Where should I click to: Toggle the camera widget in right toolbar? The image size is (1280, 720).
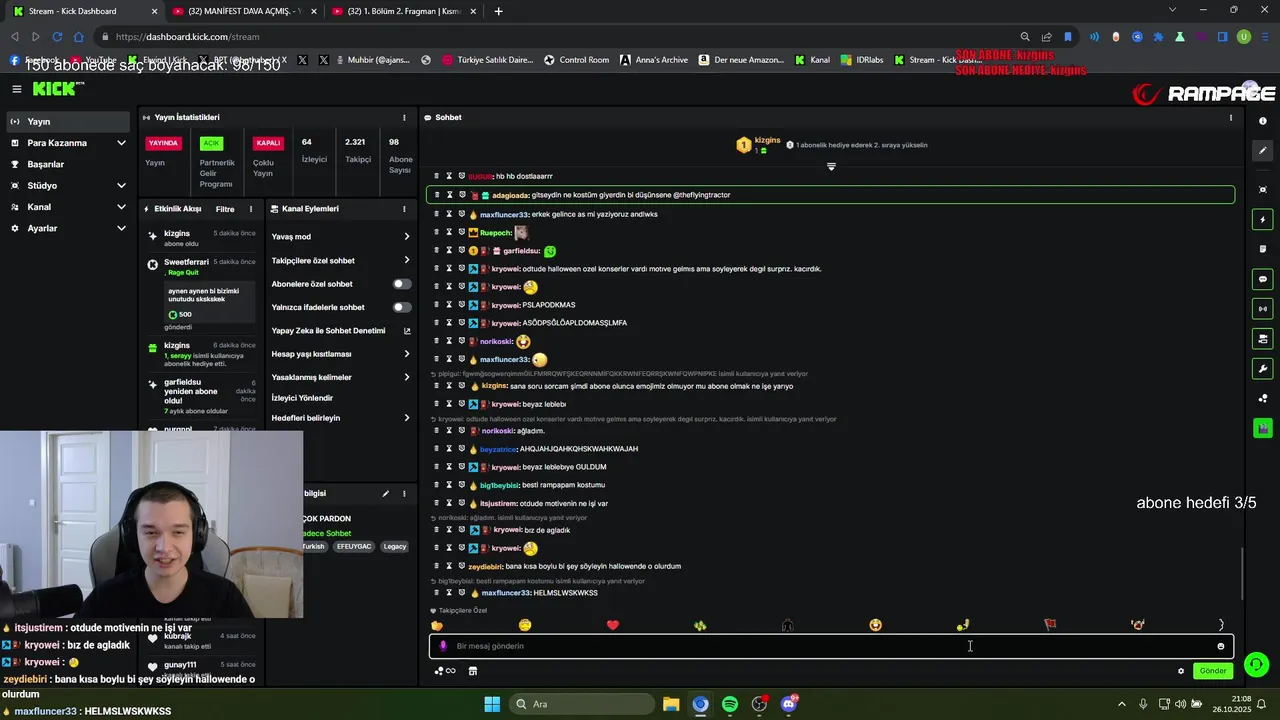1263,339
